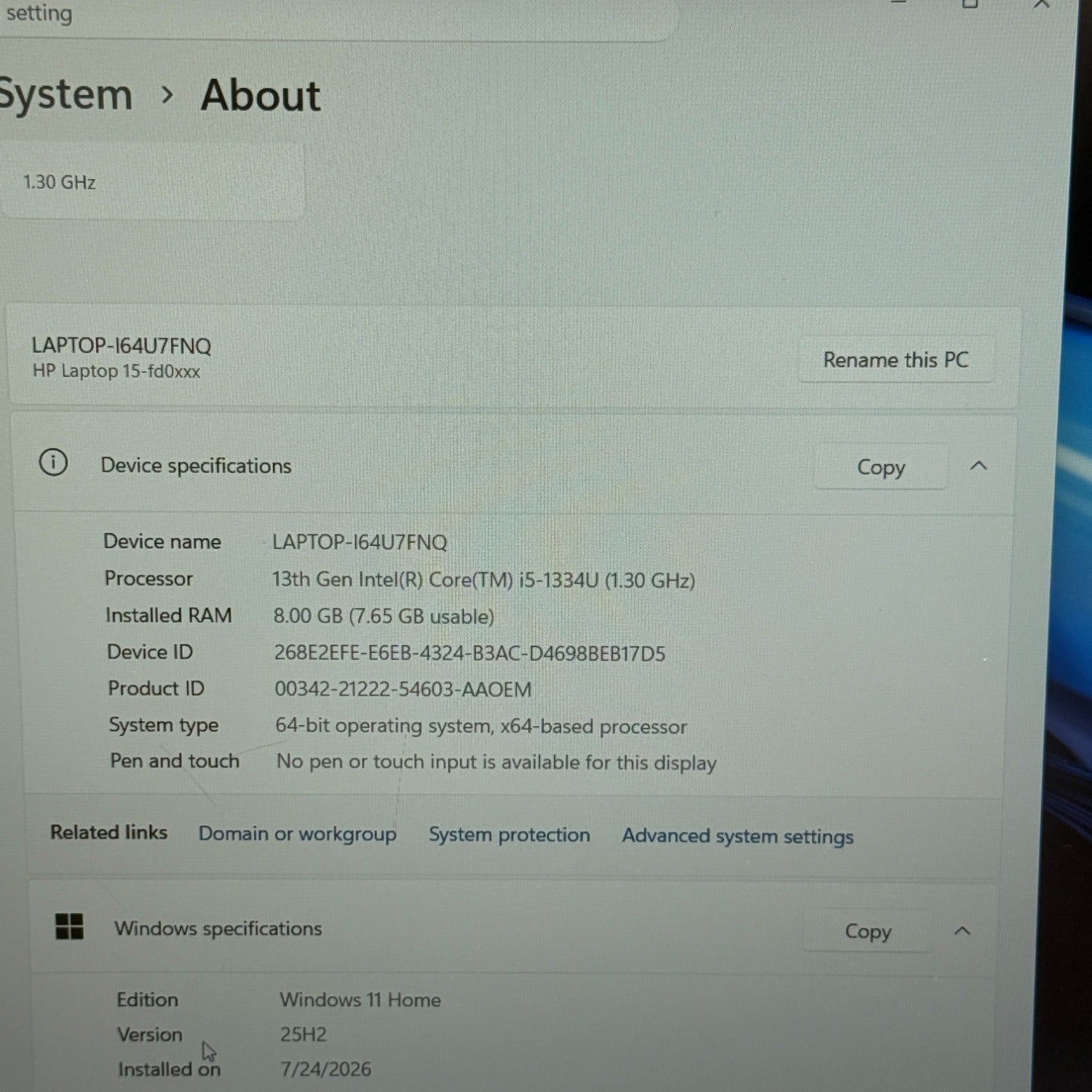This screenshot has height=1092, width=1092.
Task: Click the breadcrumb chevron between System and About
Action: (167, 95)
